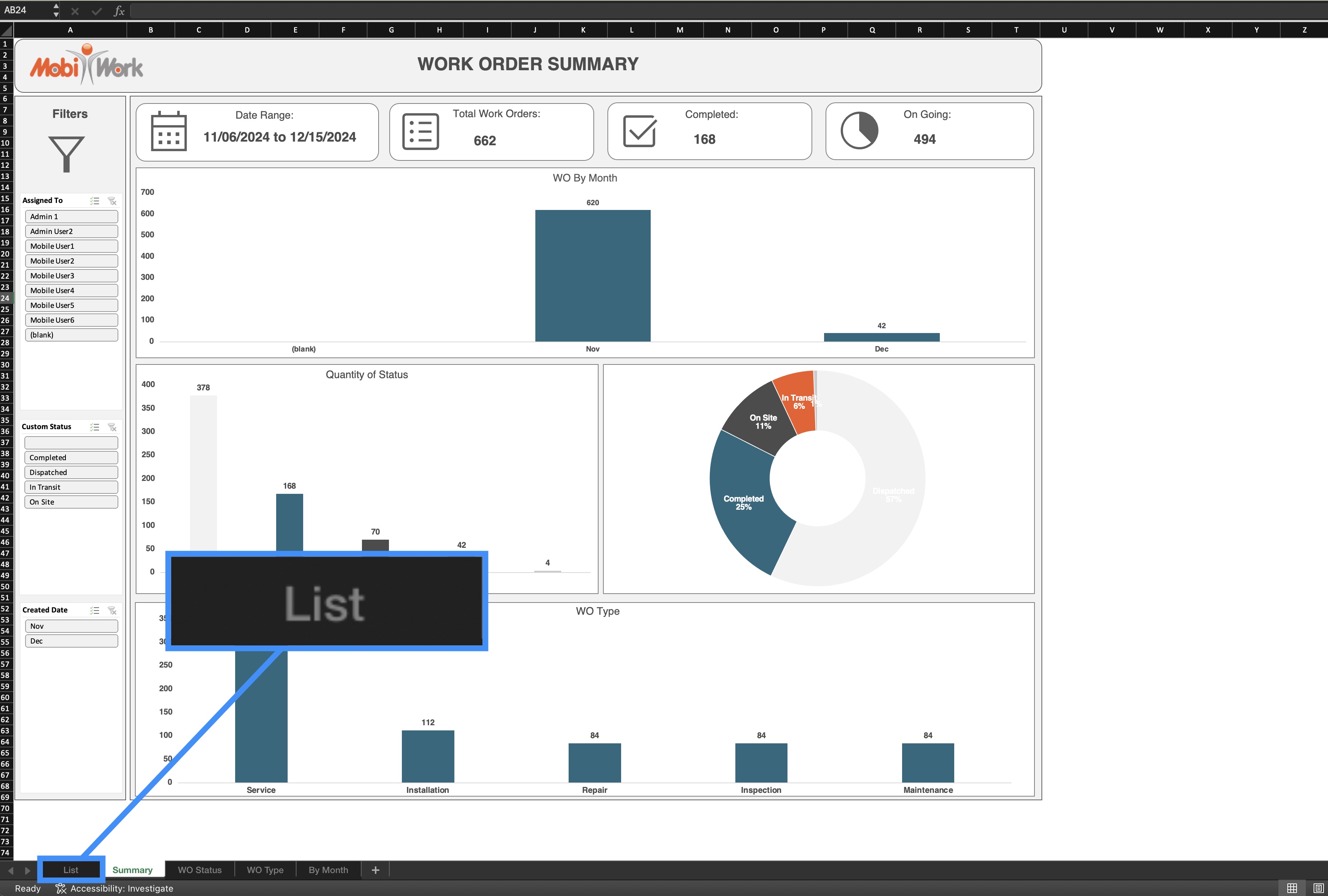Switch to the By Month sheet tab
The width and height of the screenshot is (1328, 896).
click(x=328, y=870)
